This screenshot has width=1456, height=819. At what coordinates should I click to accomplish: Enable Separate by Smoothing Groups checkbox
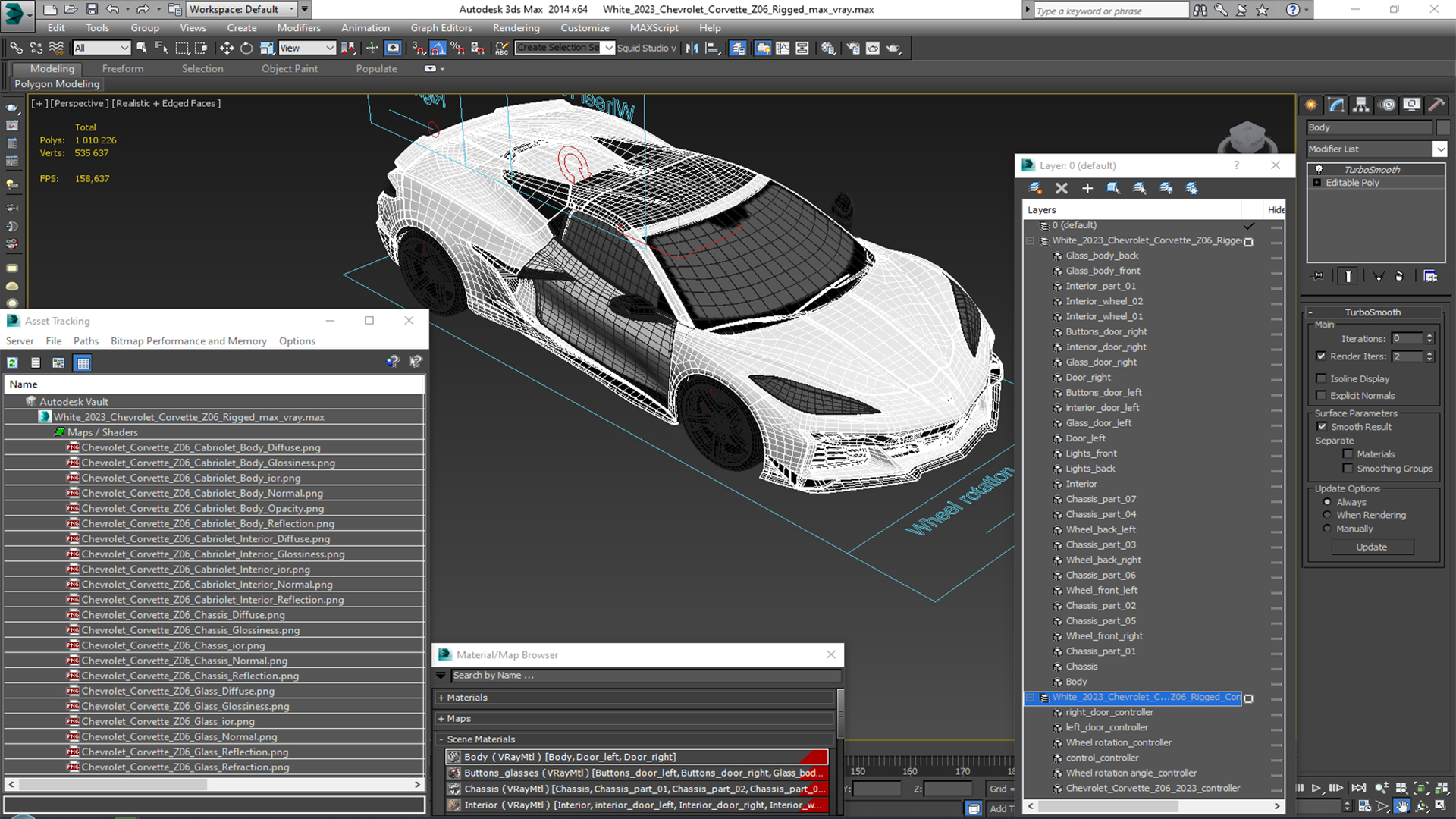click(1348, 468)
